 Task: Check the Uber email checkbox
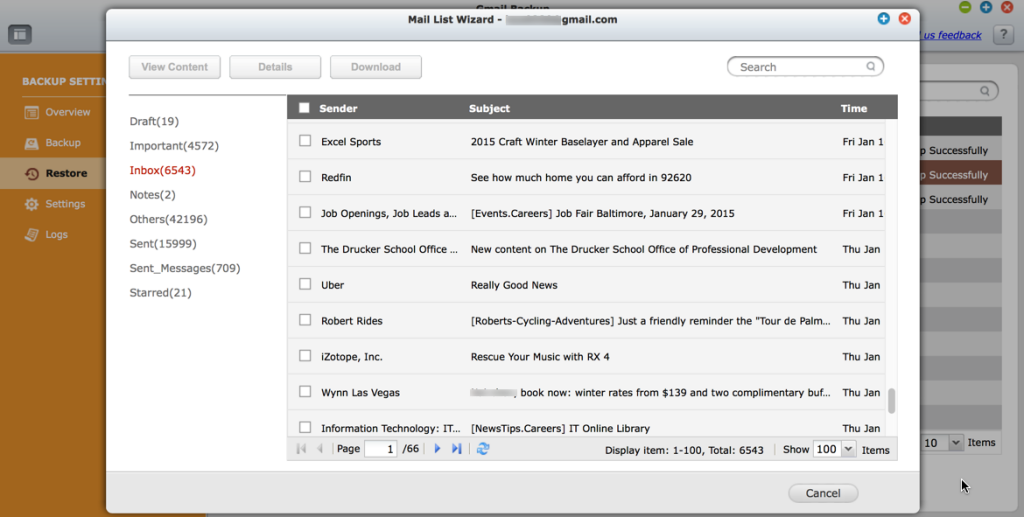coord(306,284)
